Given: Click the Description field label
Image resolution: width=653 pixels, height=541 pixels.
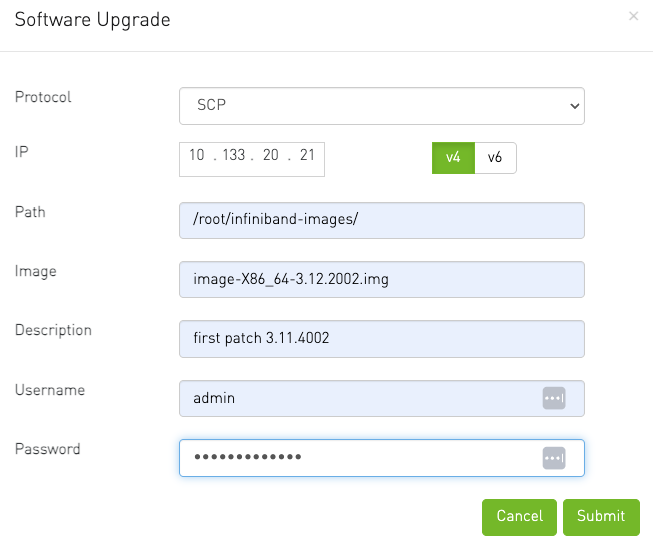Looking at the screenshot, I should click(x=53, y=330).
